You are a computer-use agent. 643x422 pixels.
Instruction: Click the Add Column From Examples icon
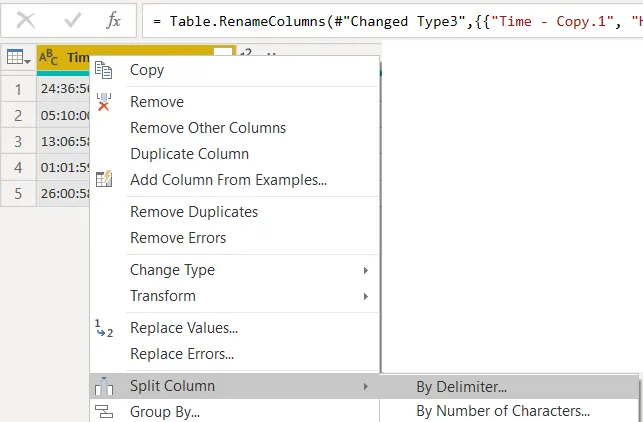[103, 180]
